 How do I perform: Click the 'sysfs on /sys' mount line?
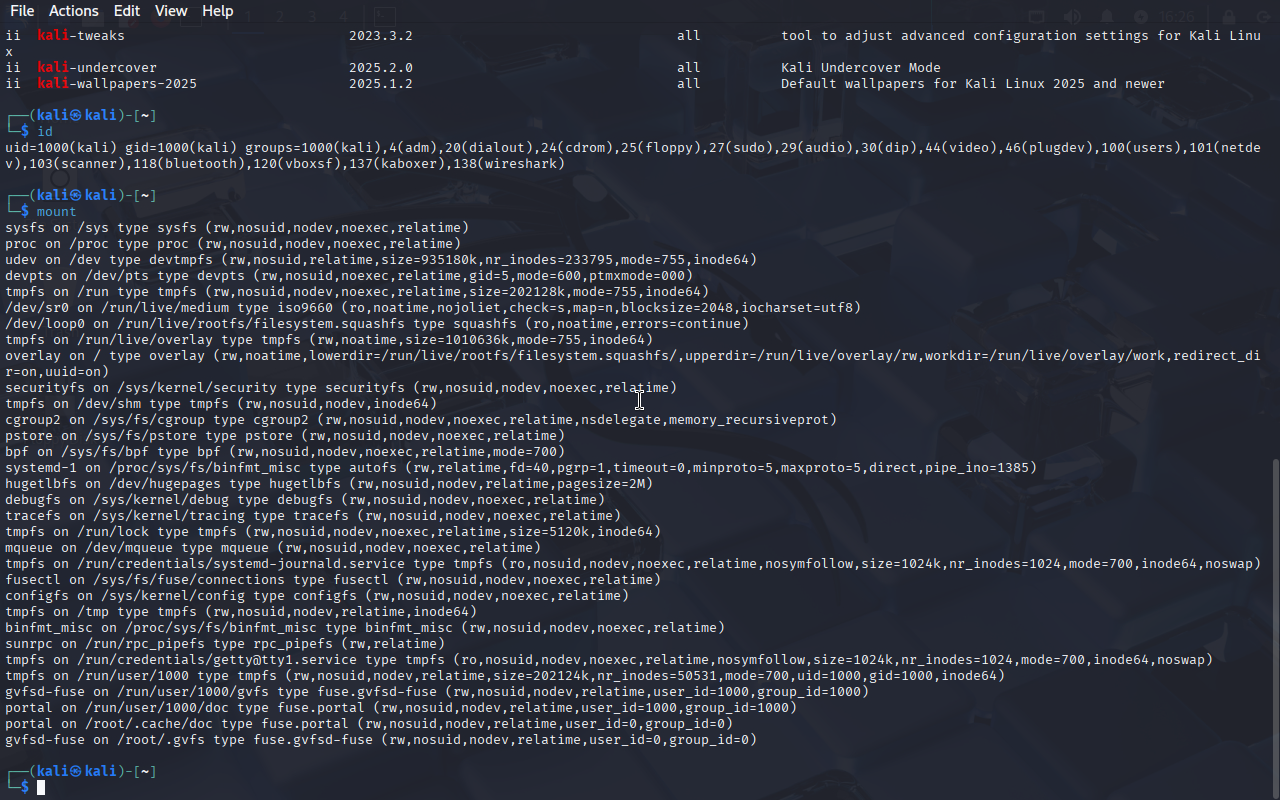pos(237,227)
